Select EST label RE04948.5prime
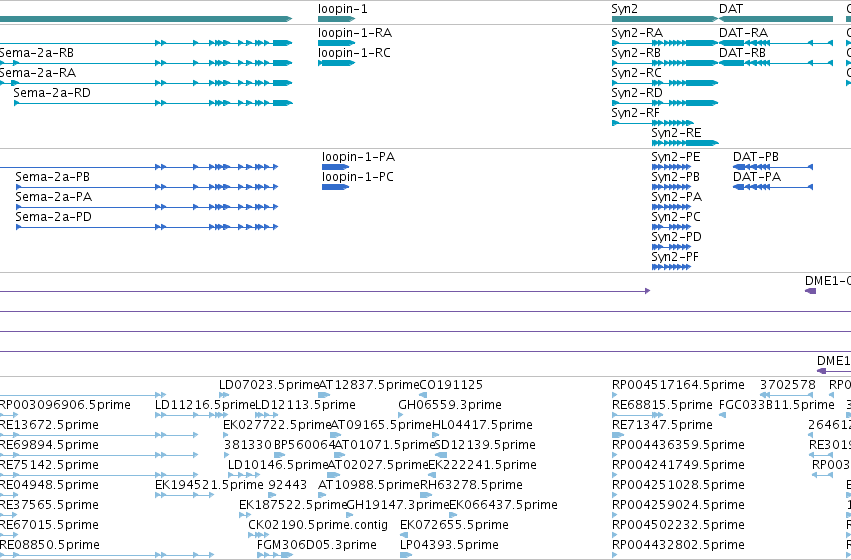The width and height of the screenshot is (851, 560). coord(49,485)
